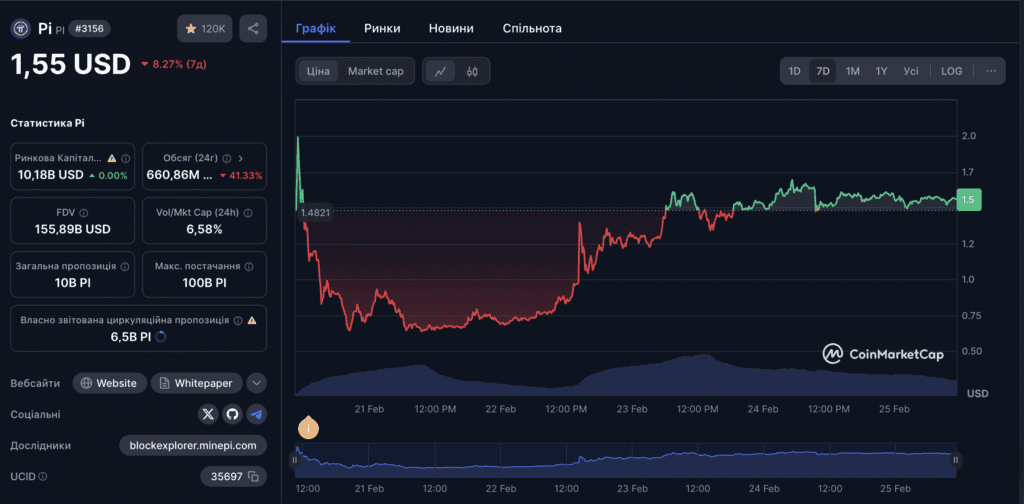The height and width of the screenshot is (504, 1024).
Task: Click the #3156 rank badge
Action: tap(90, 29)
